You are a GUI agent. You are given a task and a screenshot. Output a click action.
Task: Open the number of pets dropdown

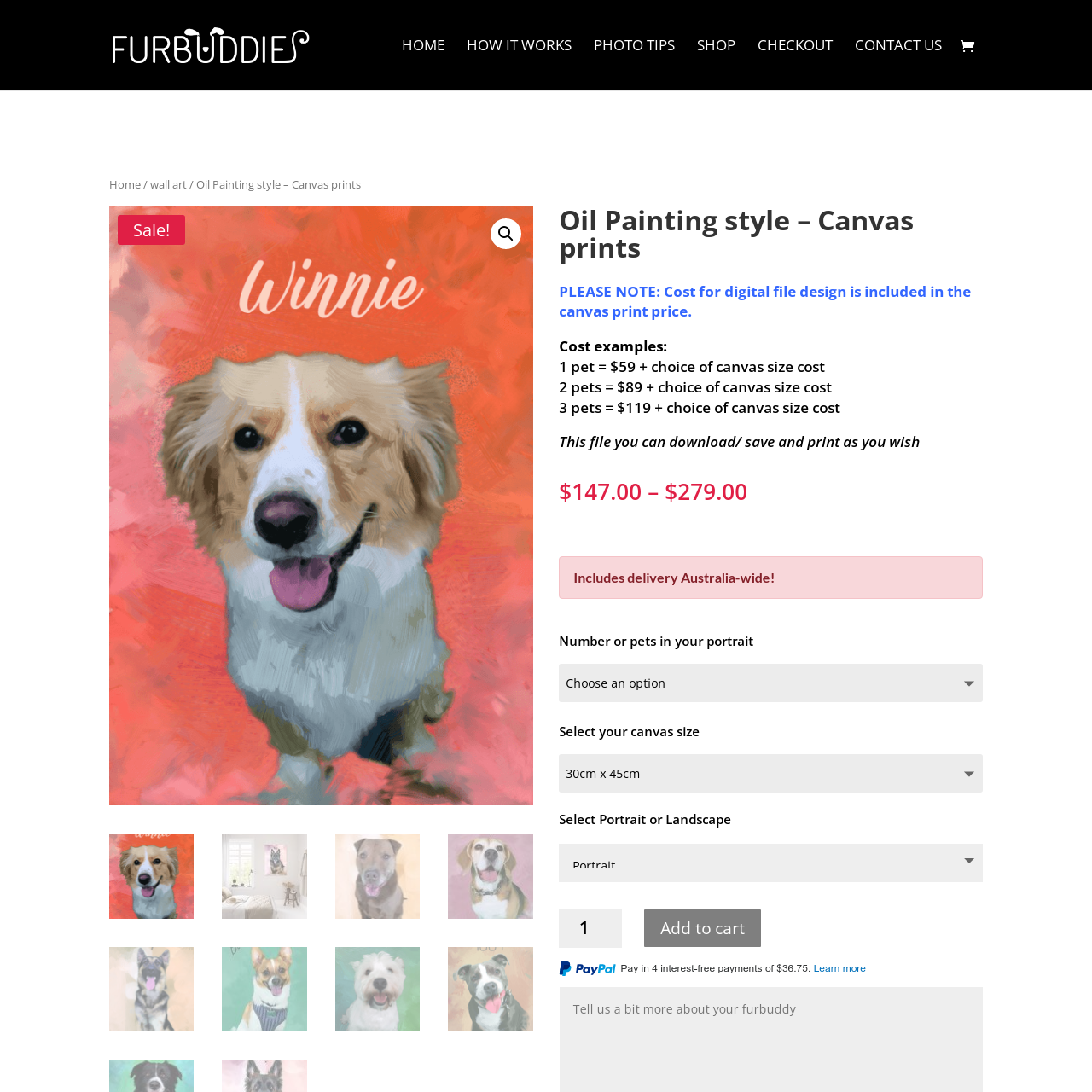coord(770,683)
